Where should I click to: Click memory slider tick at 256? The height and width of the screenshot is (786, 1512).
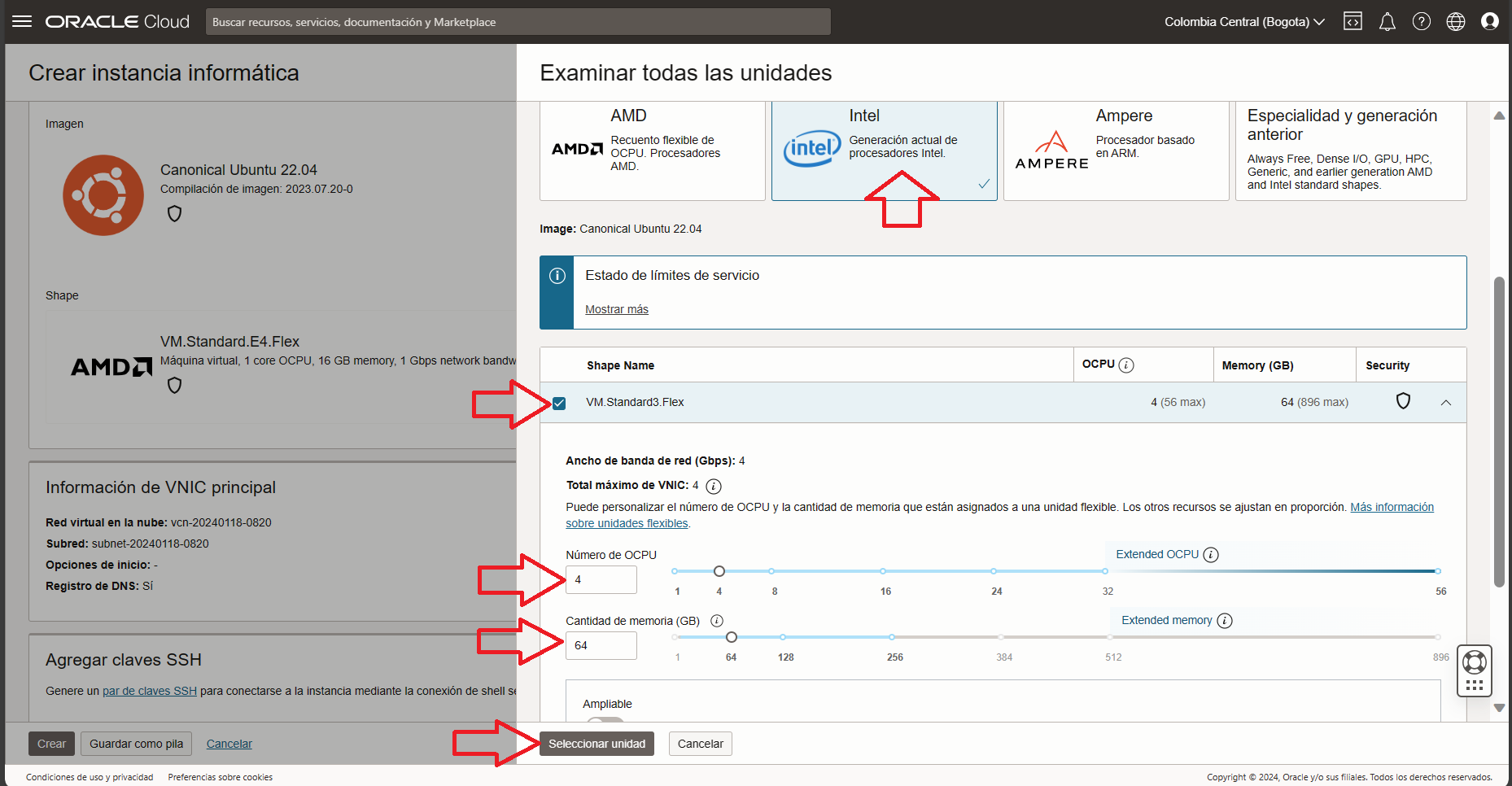pos(893,637)
